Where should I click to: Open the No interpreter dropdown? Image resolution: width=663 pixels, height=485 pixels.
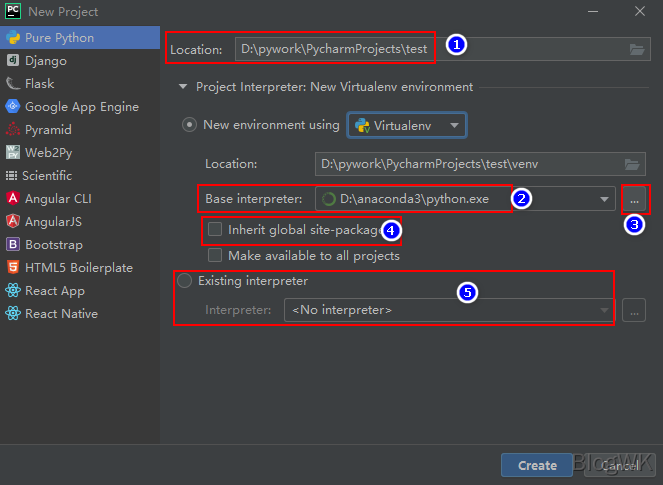[x=449, y=310]
